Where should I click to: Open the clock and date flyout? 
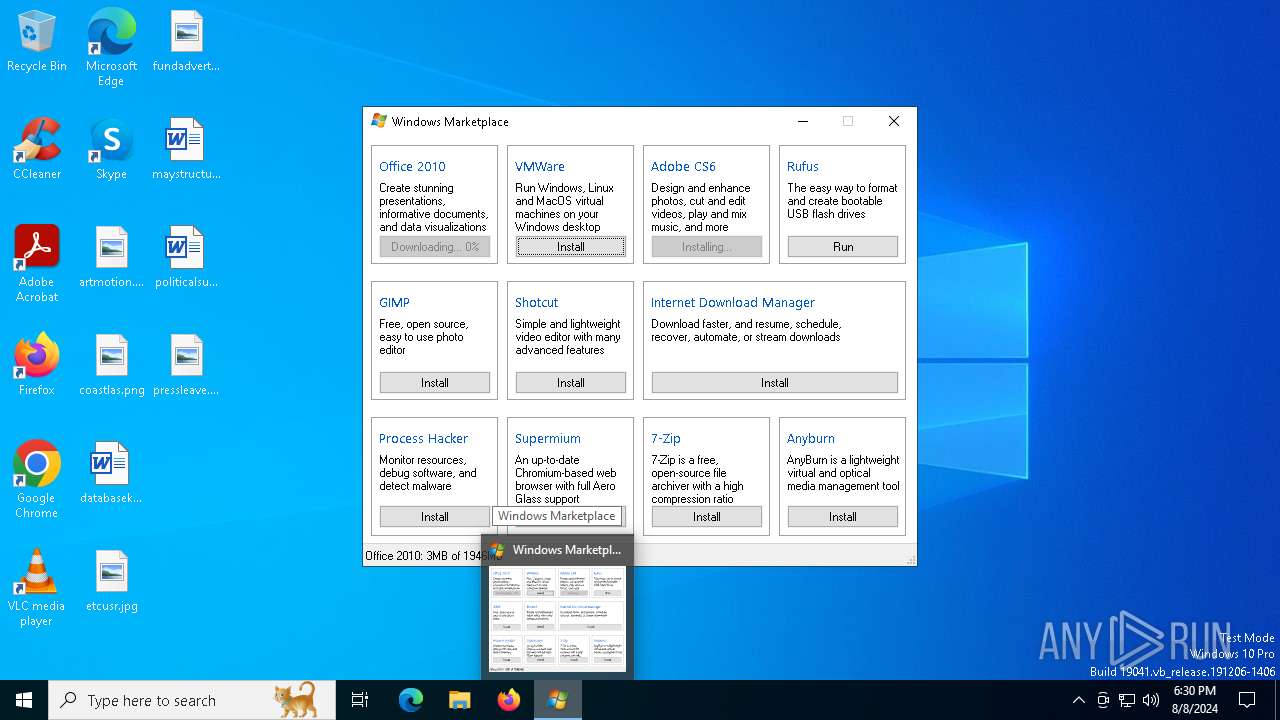tap(1194, 700)
